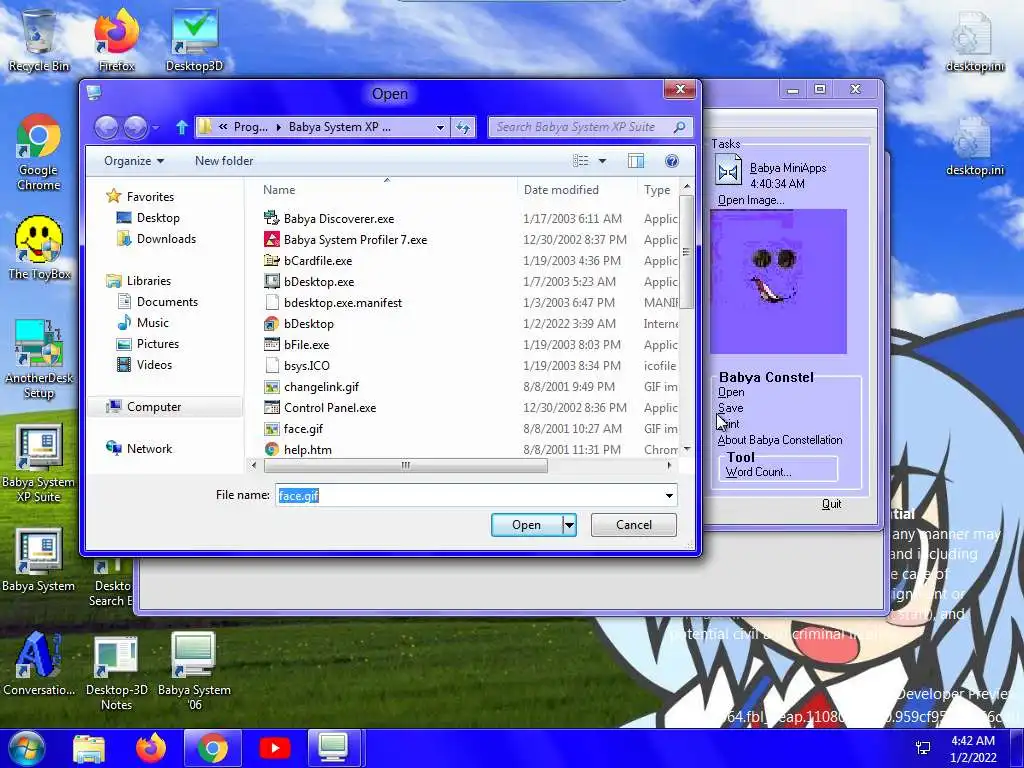Click About Babya Constellation
1024x768 pixels.
tap(780, 440)
